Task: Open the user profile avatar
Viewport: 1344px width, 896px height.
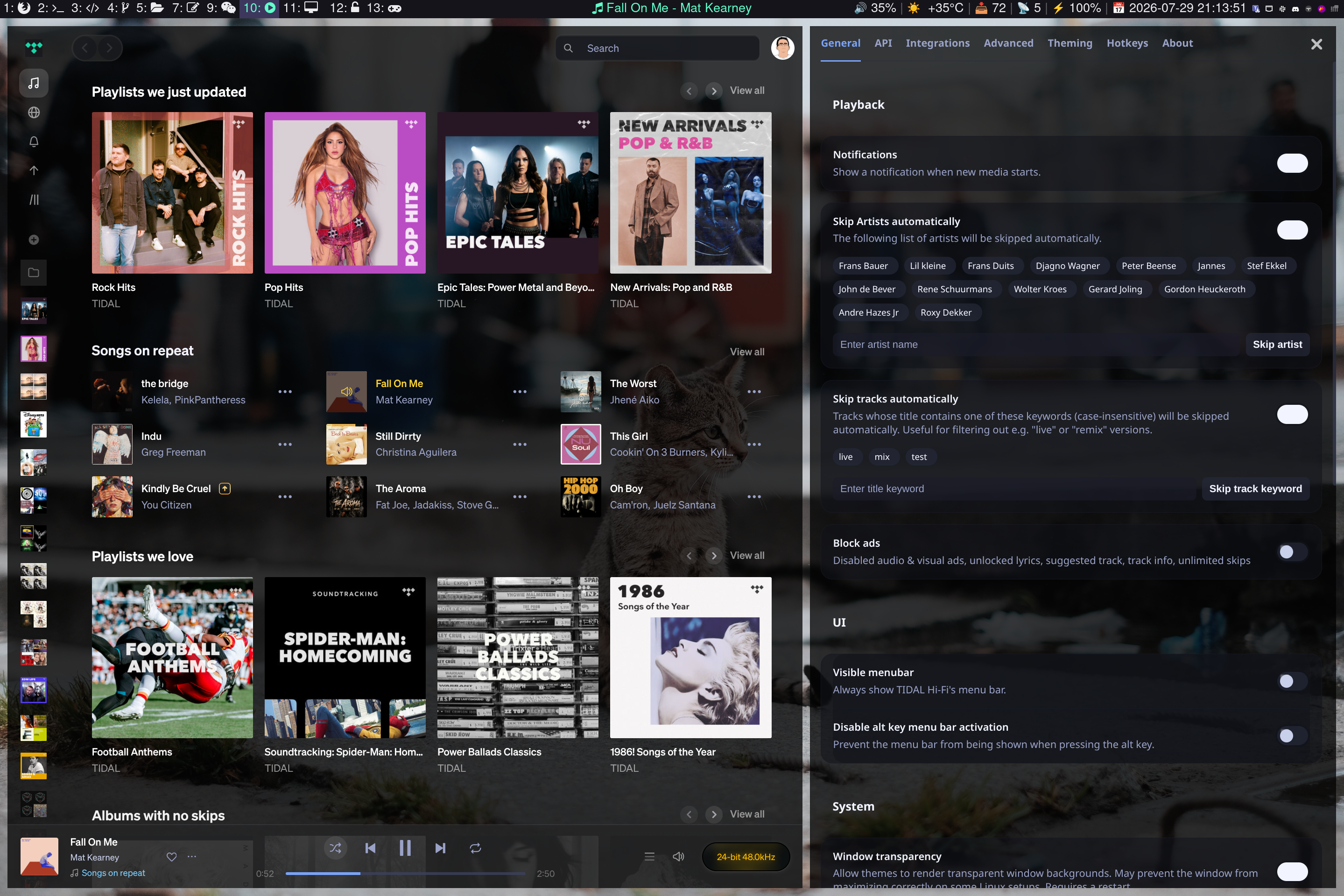Action: tap(782, 48)
